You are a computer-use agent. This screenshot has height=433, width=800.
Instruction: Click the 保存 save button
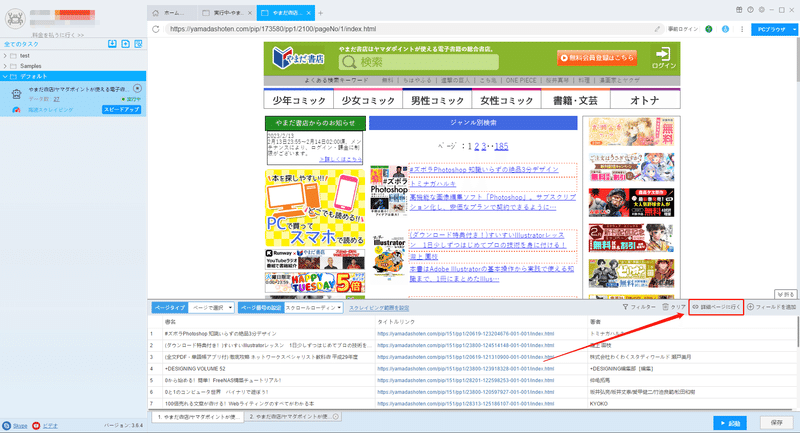776,423
